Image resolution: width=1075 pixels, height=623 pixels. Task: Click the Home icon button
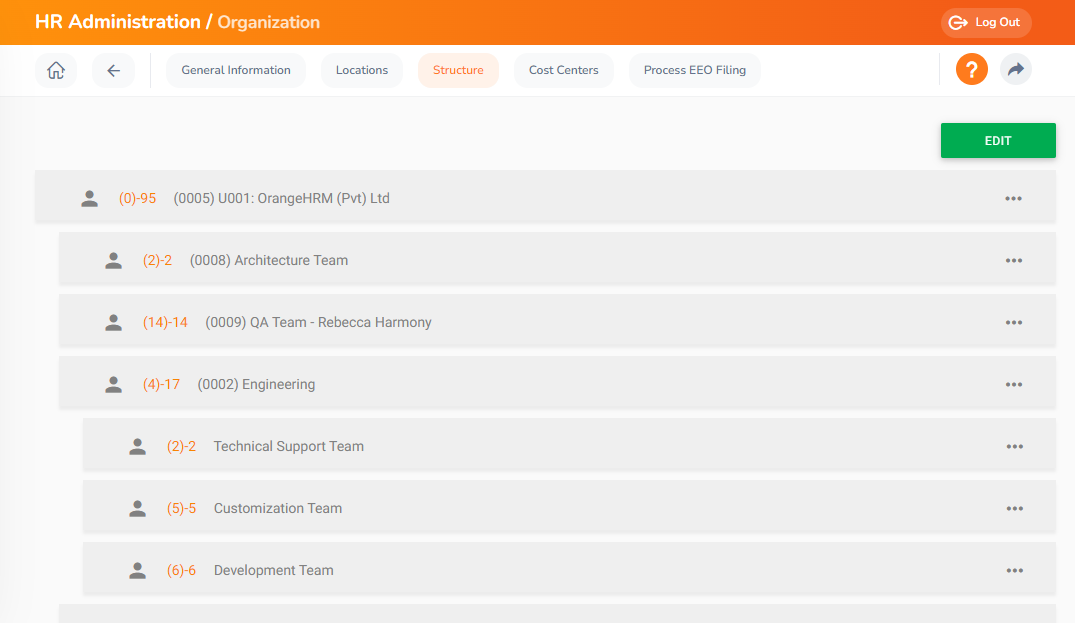click(x=56, y=70)
